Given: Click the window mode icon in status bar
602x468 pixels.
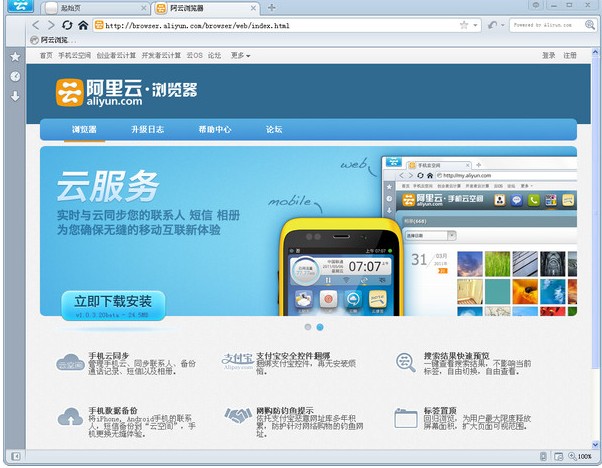Looking at the screenshot, I should pyautogui.click(x=559, y=456).
